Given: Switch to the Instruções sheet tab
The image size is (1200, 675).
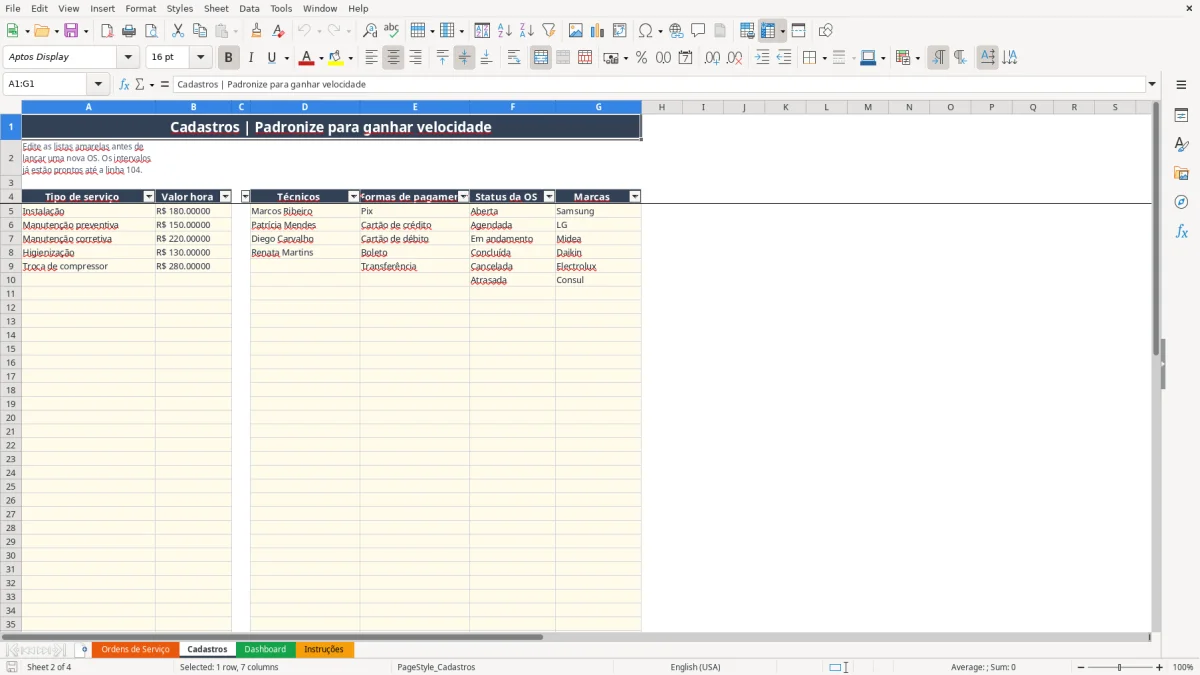Looking at the screenshot, I should click(324, 649).
